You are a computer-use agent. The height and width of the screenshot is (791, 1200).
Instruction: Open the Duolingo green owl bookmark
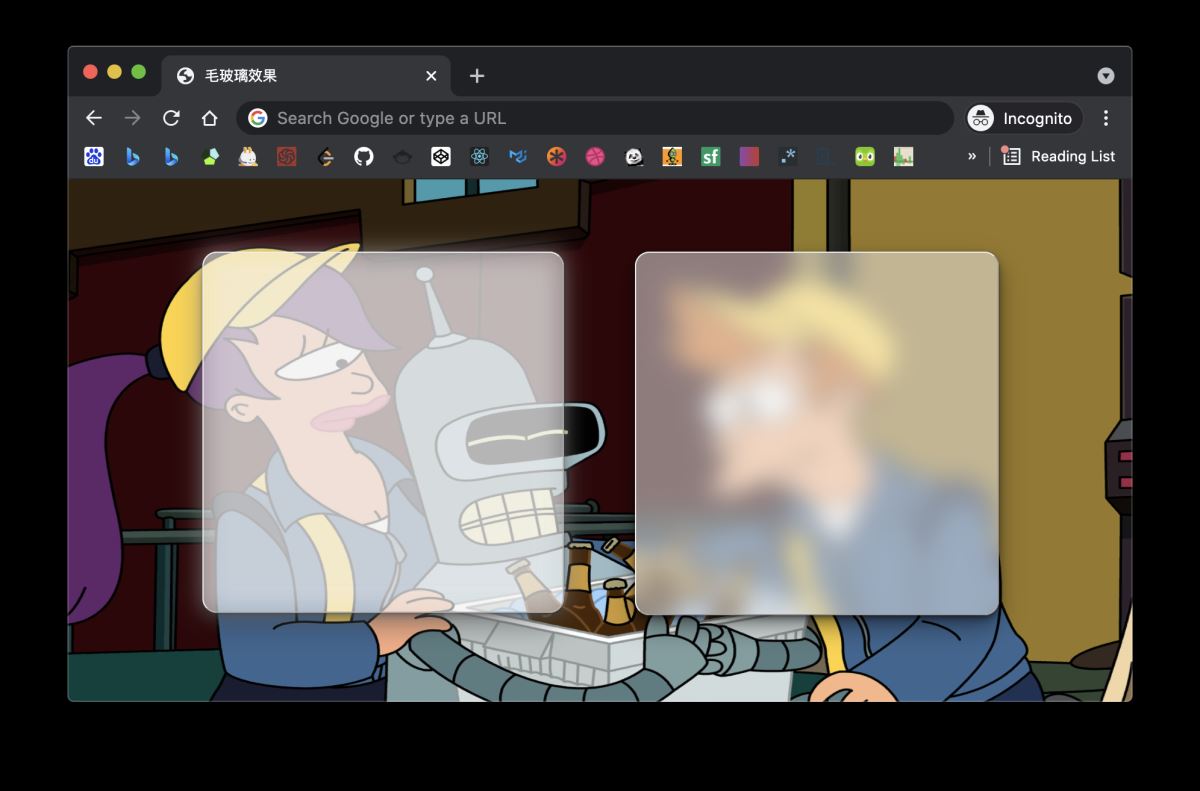[865, 156]
